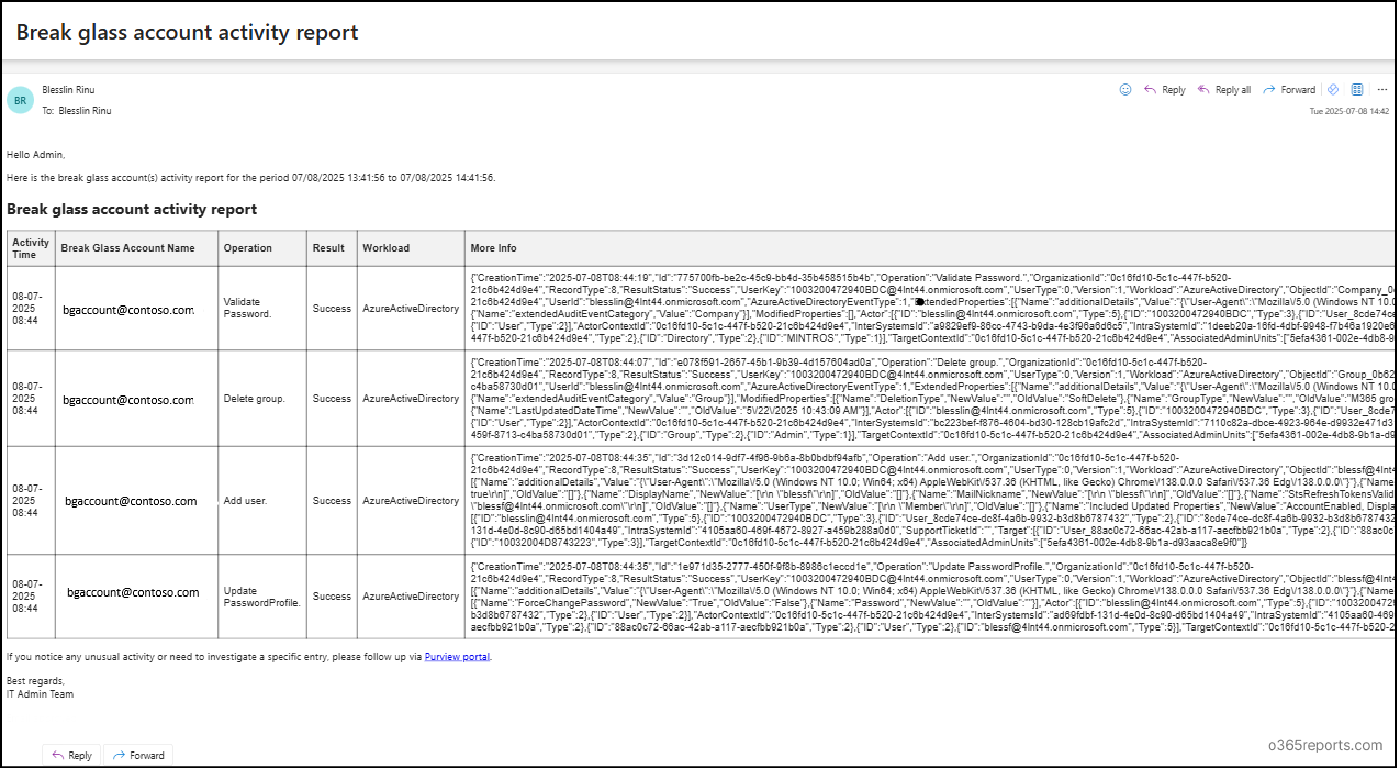Select the Reply all icon
Screen dimensions: 1397x768
tap(1204, 89)
